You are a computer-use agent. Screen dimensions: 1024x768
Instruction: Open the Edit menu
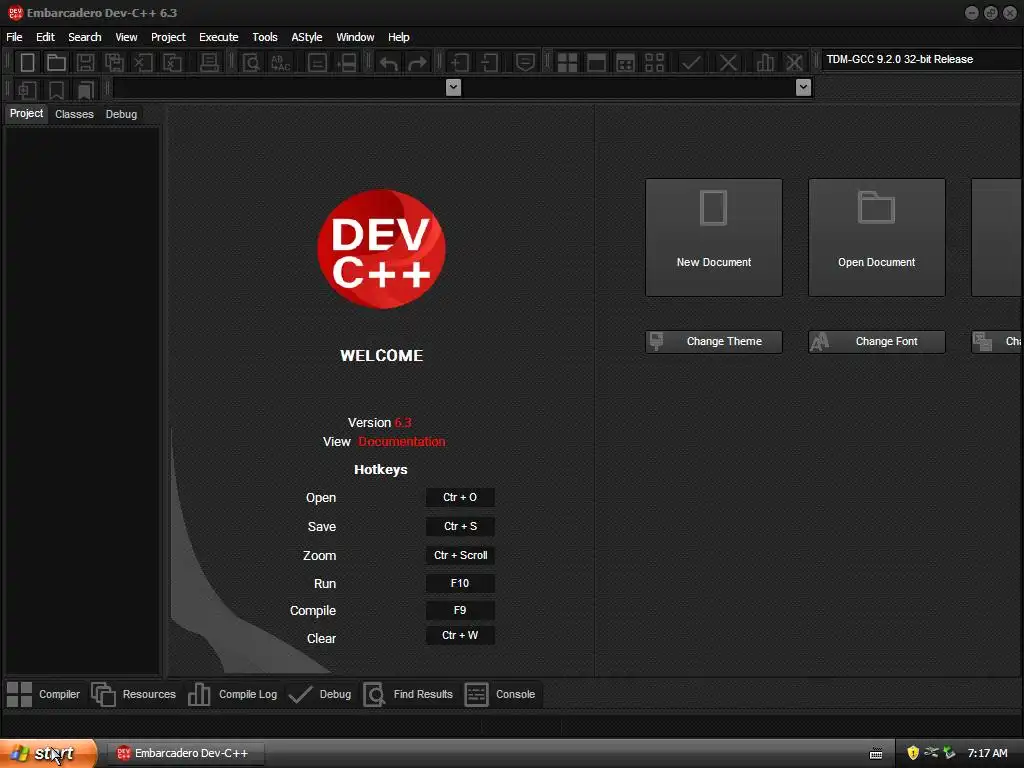(45, 37)
